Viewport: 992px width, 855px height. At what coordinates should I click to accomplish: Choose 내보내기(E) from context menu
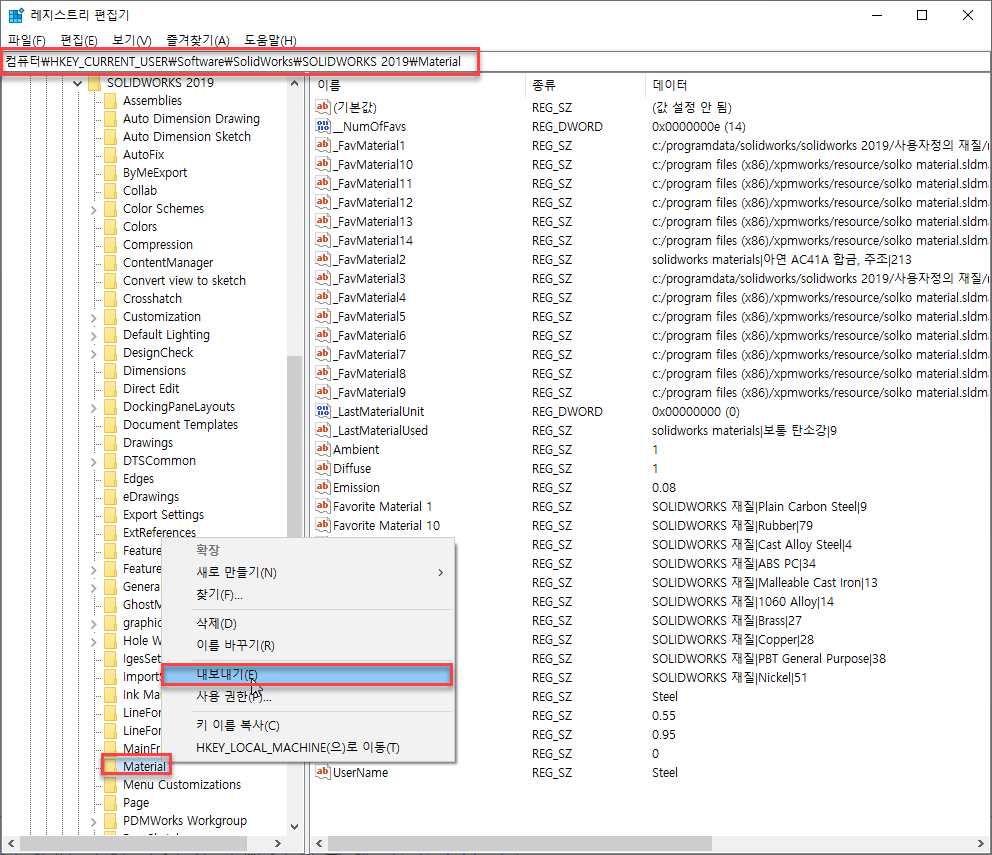pyautogui.click(x=307, y=675)
